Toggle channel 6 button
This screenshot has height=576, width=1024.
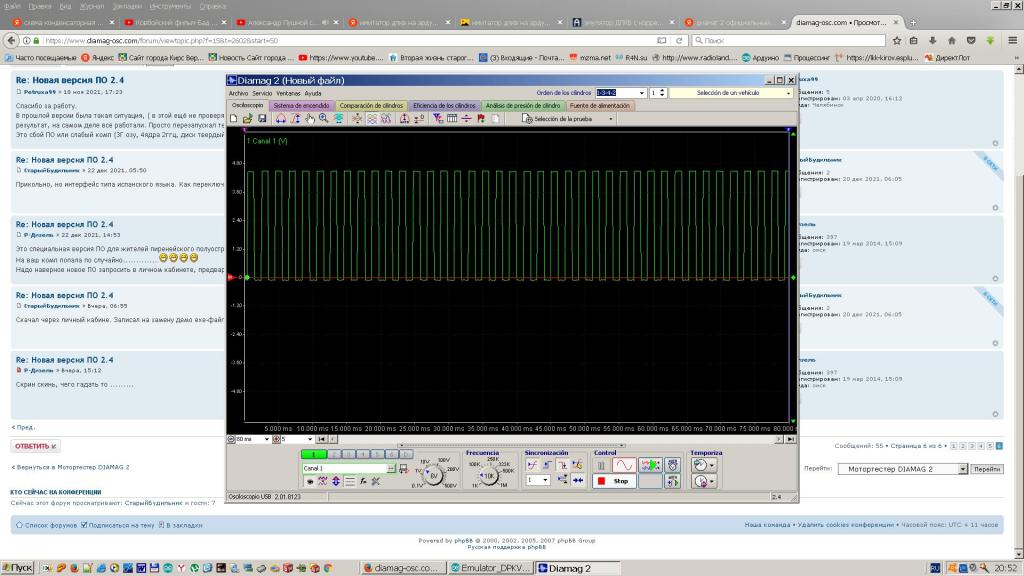coord(392,453)
